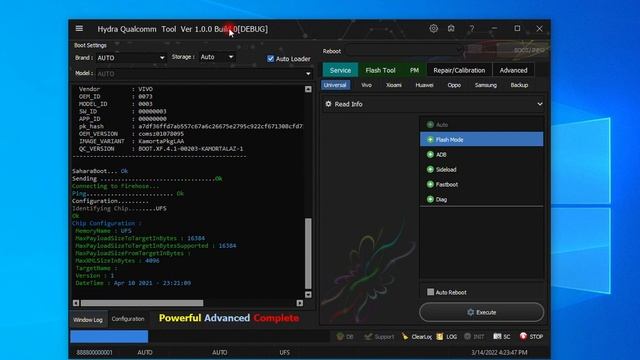Click the LOG icon in bottom toolbar

coord(440,336)
